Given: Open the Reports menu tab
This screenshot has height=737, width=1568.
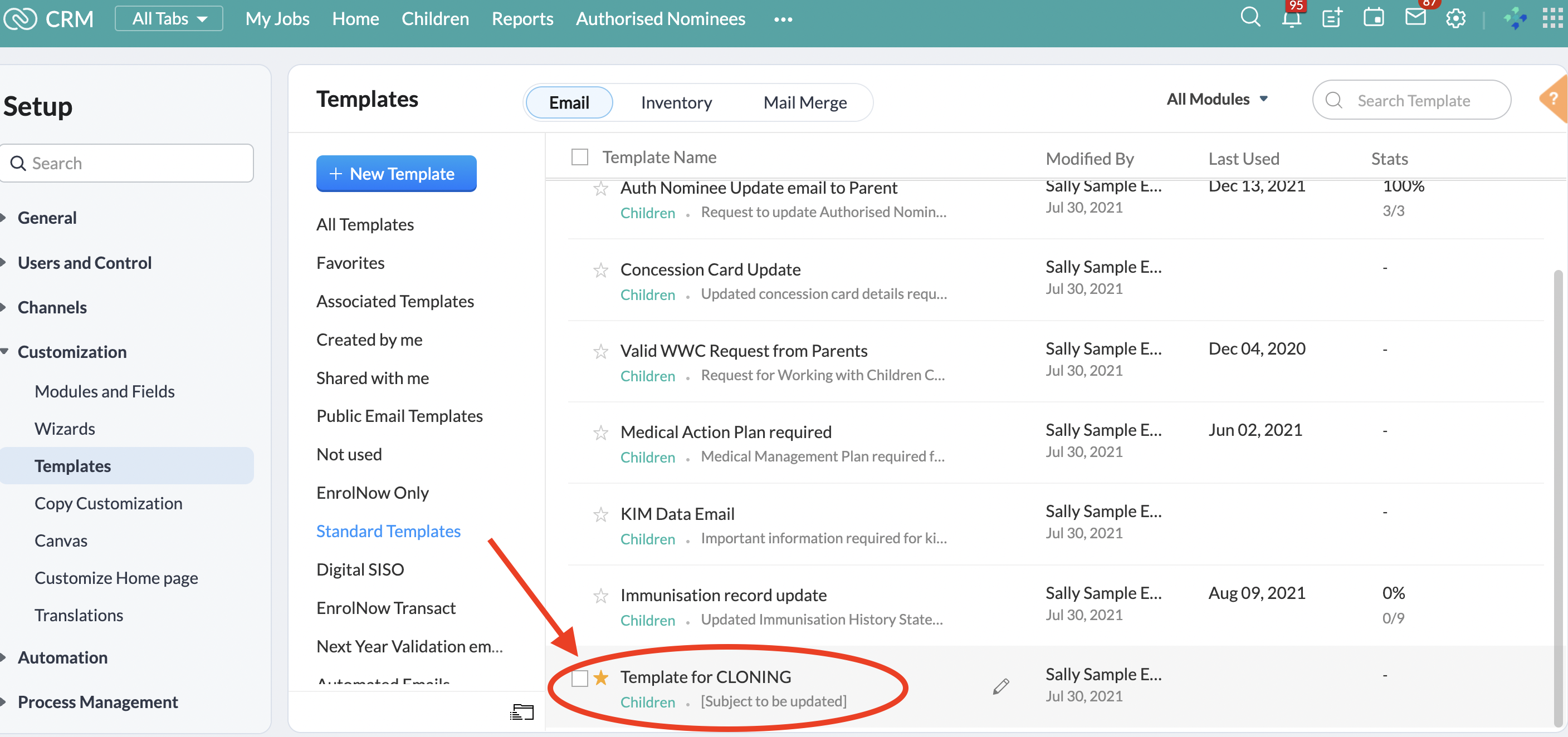Looking at the screenshot, I should pos(522,18).
